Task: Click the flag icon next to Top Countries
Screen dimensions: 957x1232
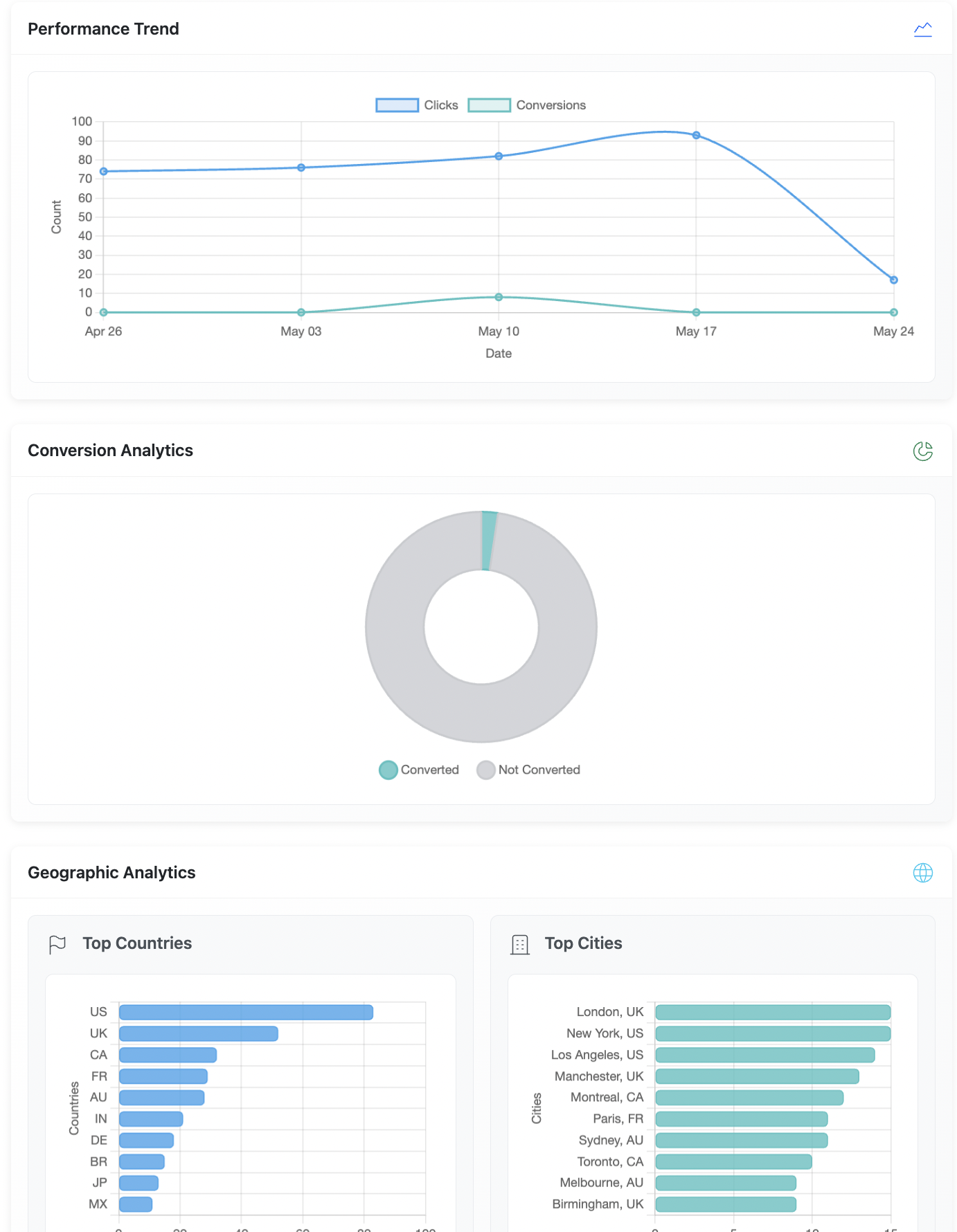Action: point(57,944)
